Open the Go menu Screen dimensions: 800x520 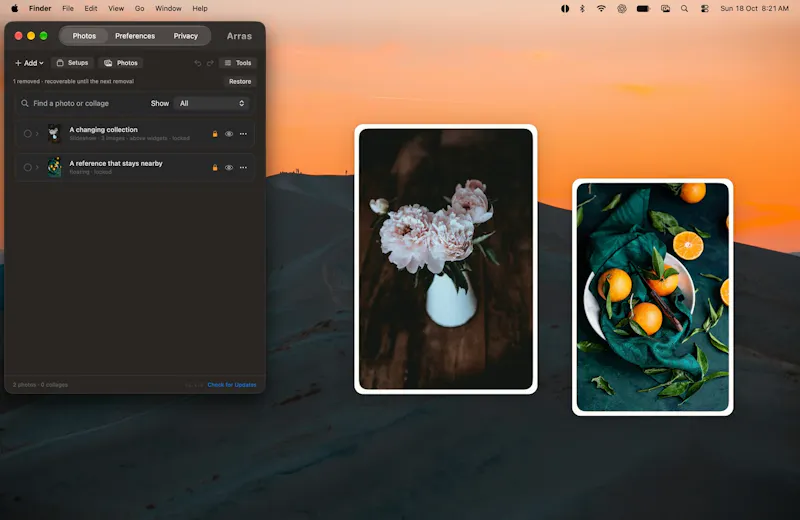[x=139, y=8]
